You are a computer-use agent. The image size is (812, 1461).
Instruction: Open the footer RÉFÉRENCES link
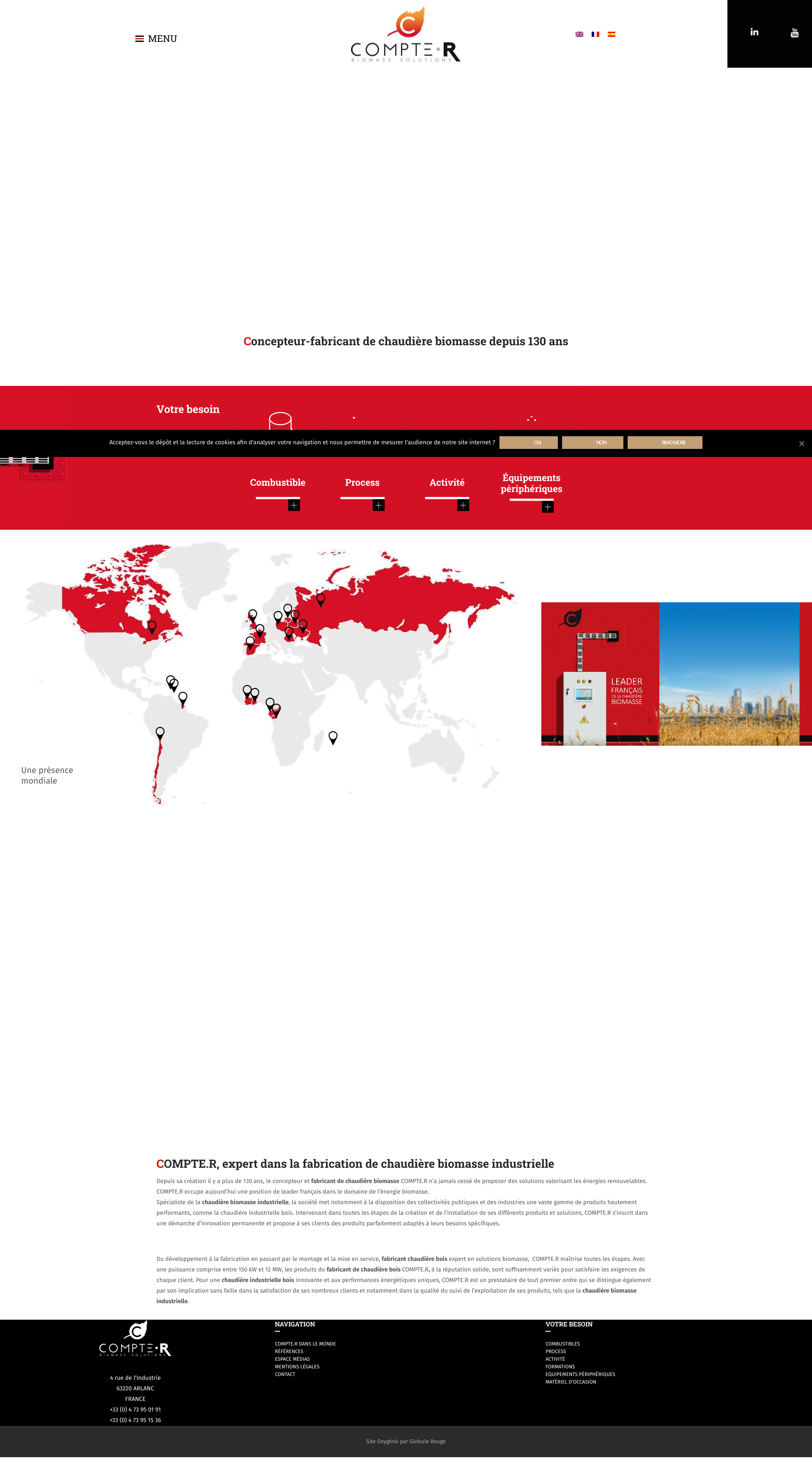click(289, 1351)
